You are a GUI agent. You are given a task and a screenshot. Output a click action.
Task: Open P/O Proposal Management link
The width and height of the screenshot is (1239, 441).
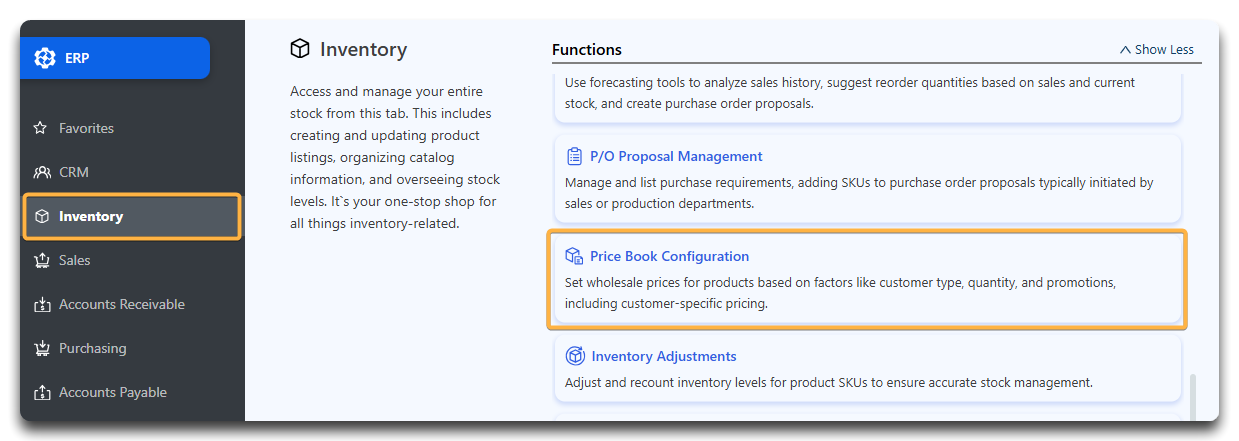676,156
